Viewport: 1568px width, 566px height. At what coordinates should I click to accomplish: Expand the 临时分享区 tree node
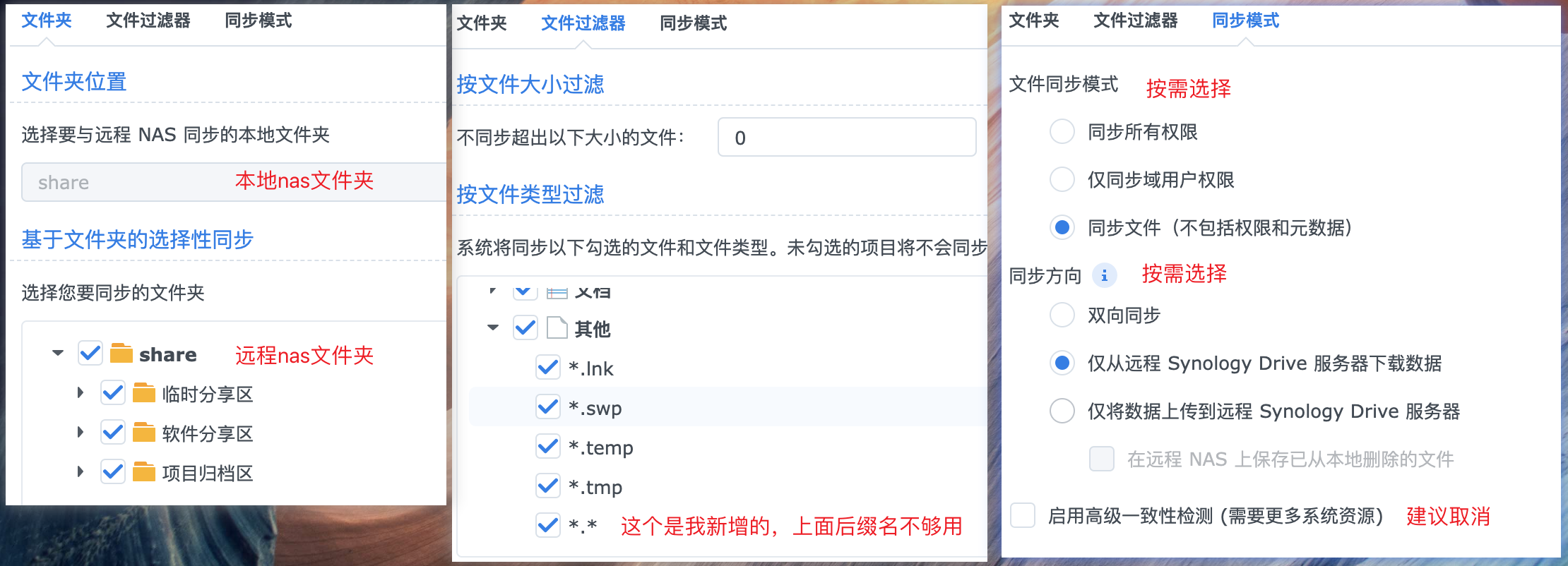click(79, 393)
